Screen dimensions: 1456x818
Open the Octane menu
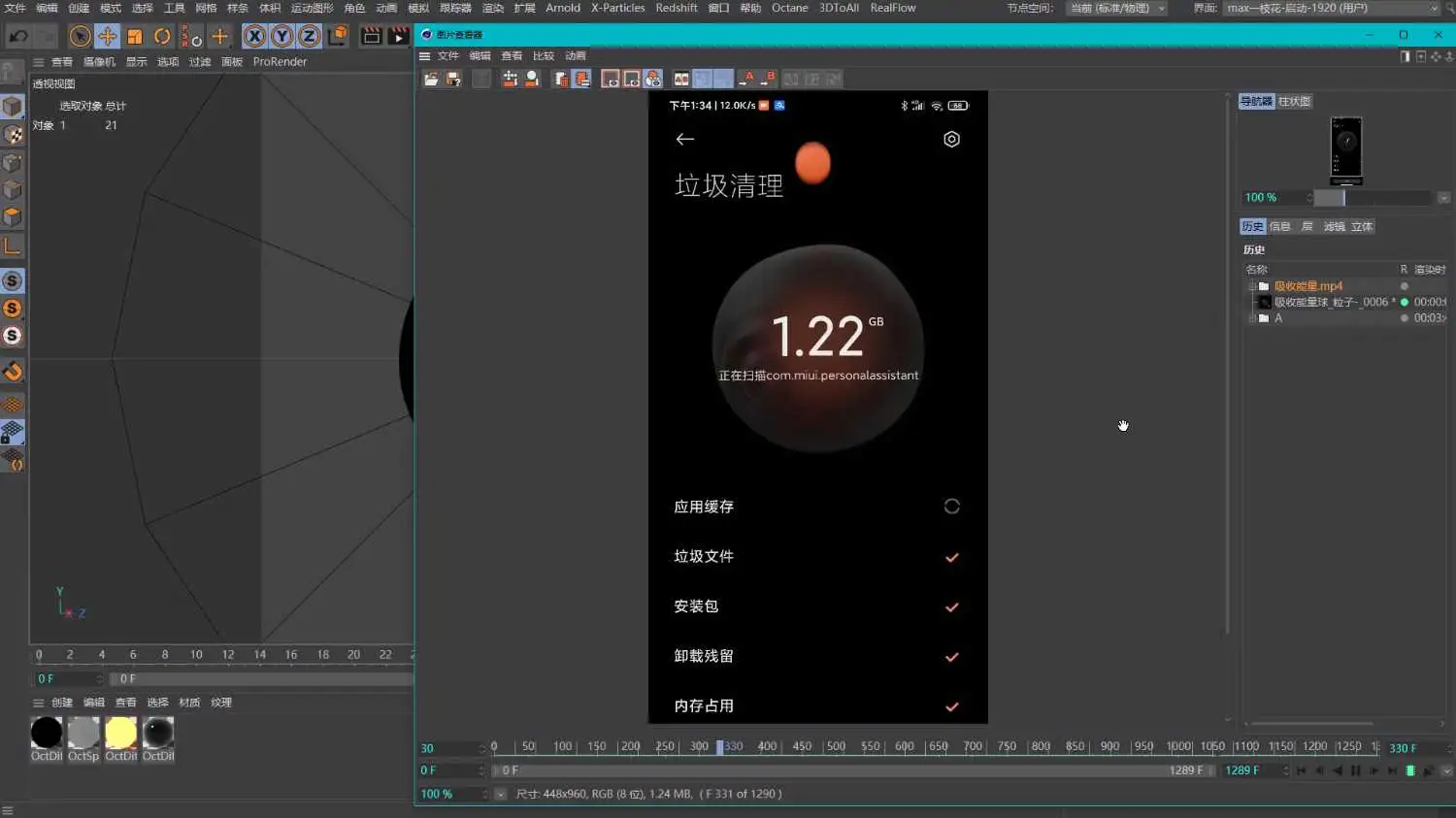coord(789,8)
